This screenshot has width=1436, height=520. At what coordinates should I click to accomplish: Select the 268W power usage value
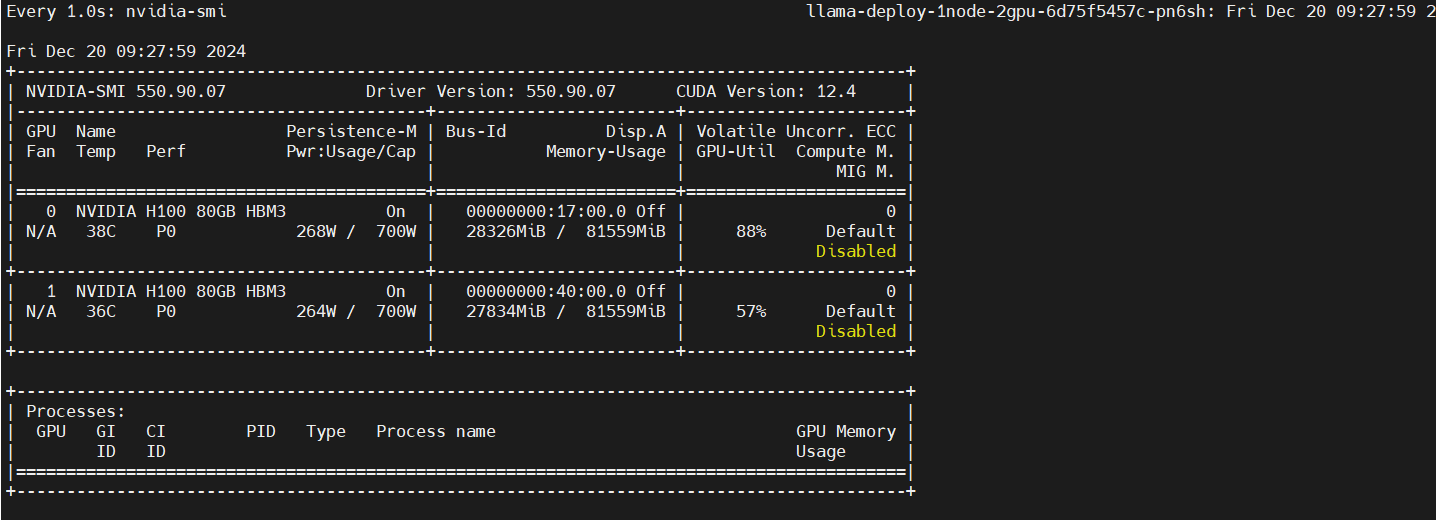[x=316, y=231]
